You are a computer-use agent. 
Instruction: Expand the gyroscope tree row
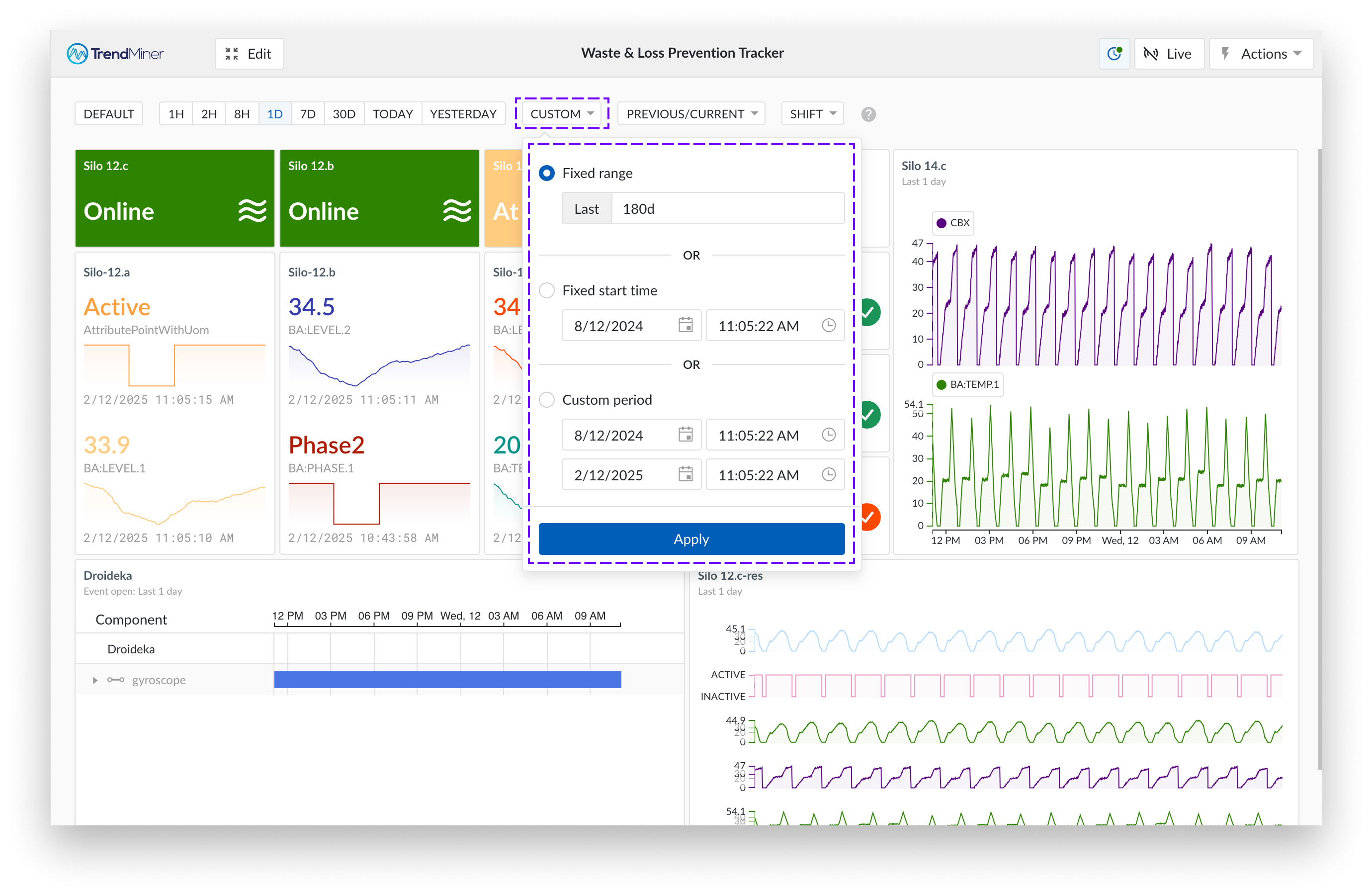click(x=95, y=681)
